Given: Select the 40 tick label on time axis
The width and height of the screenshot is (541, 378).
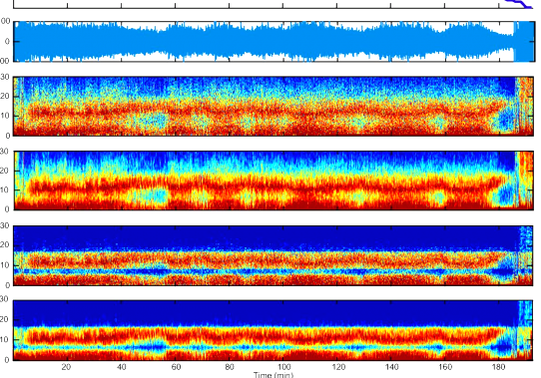Looking at the screenshot, I should coord(121,367).
